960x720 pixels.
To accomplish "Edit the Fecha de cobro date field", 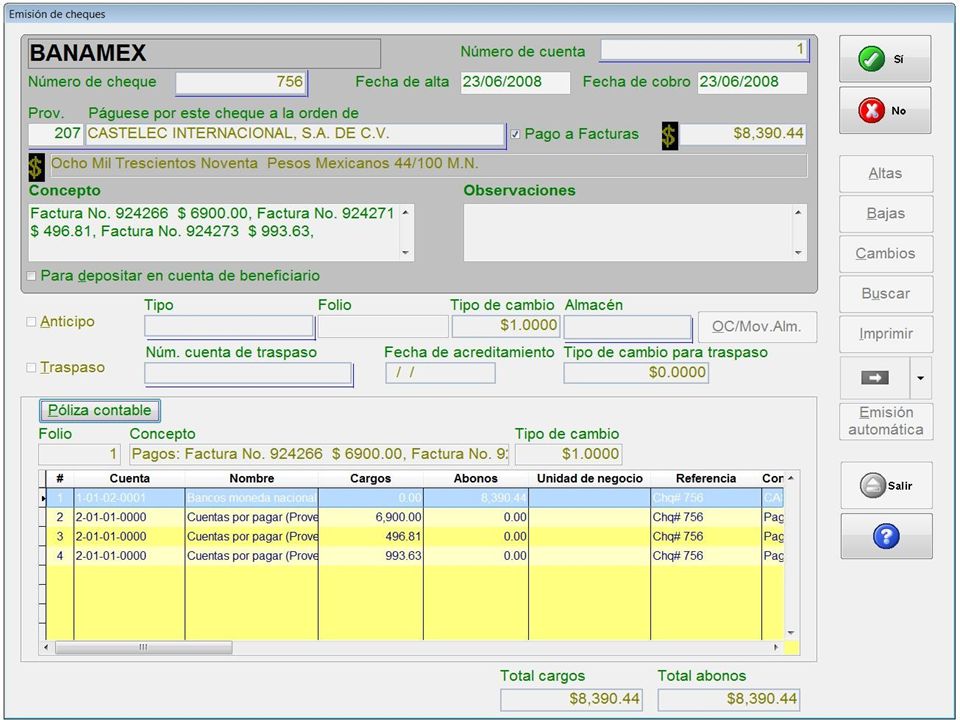I will coord(752,82).
